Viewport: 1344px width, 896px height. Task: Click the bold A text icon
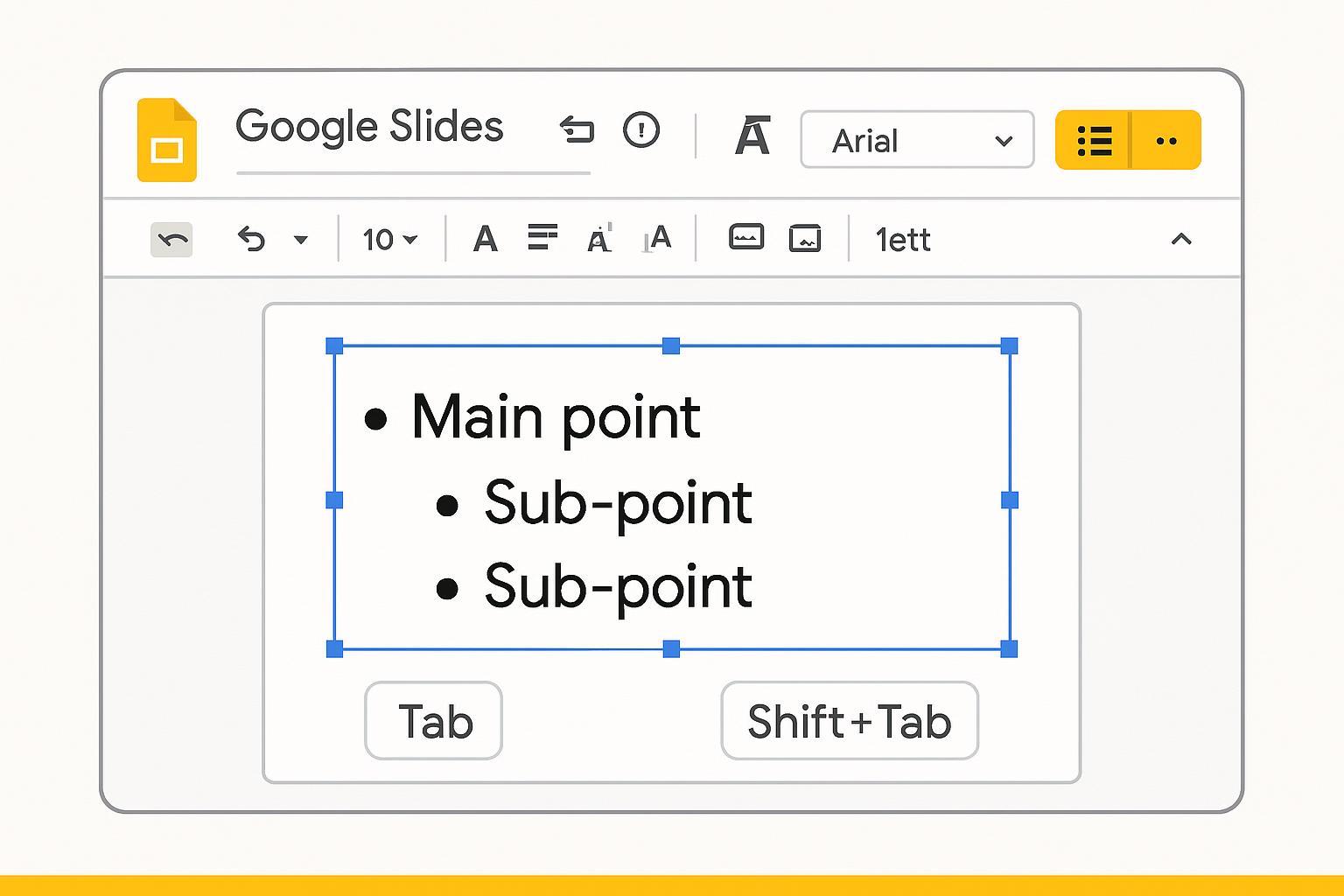[485, 239]
